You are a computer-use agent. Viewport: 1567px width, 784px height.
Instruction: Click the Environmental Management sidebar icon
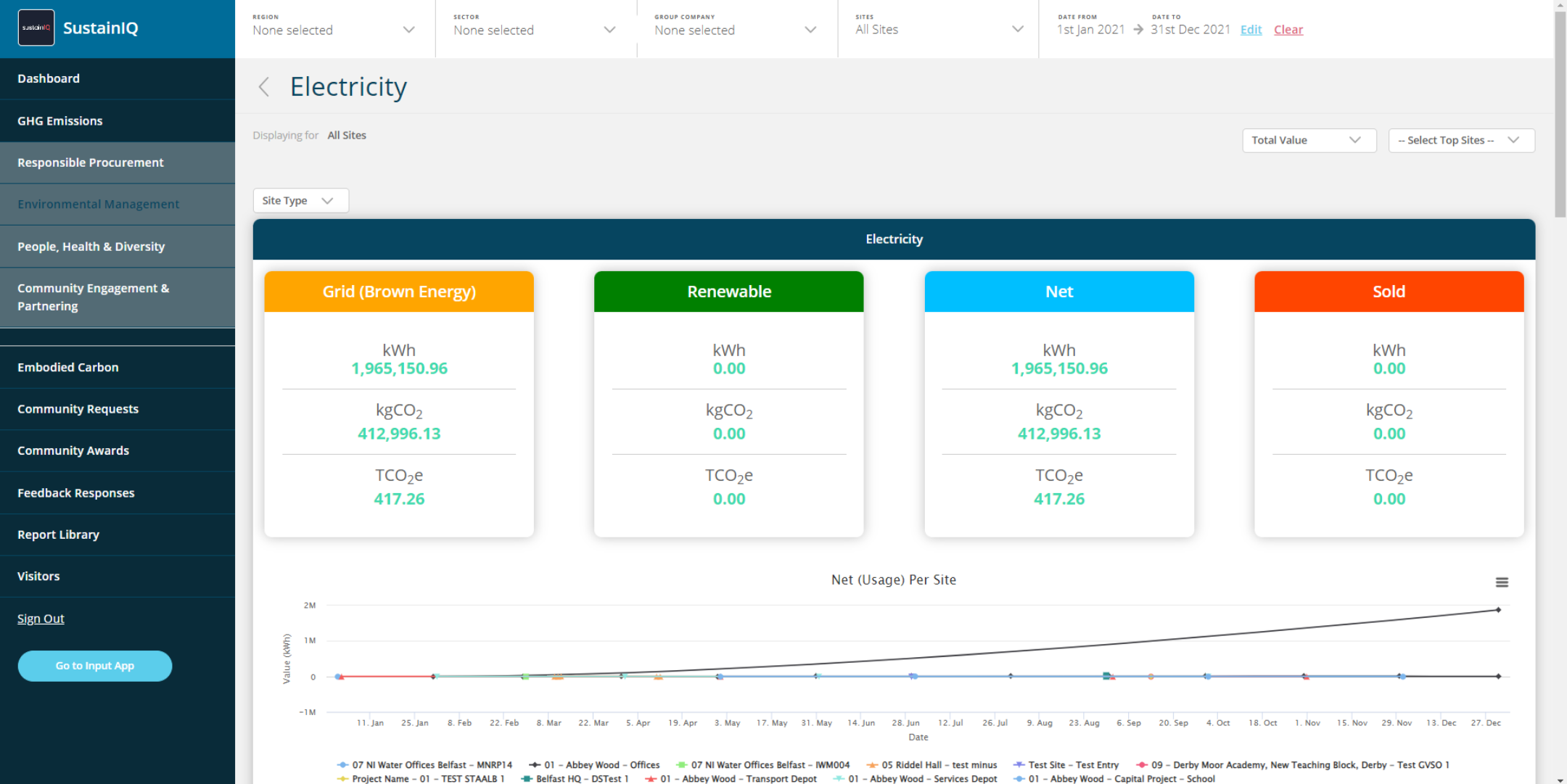click(x=98, y=204)
